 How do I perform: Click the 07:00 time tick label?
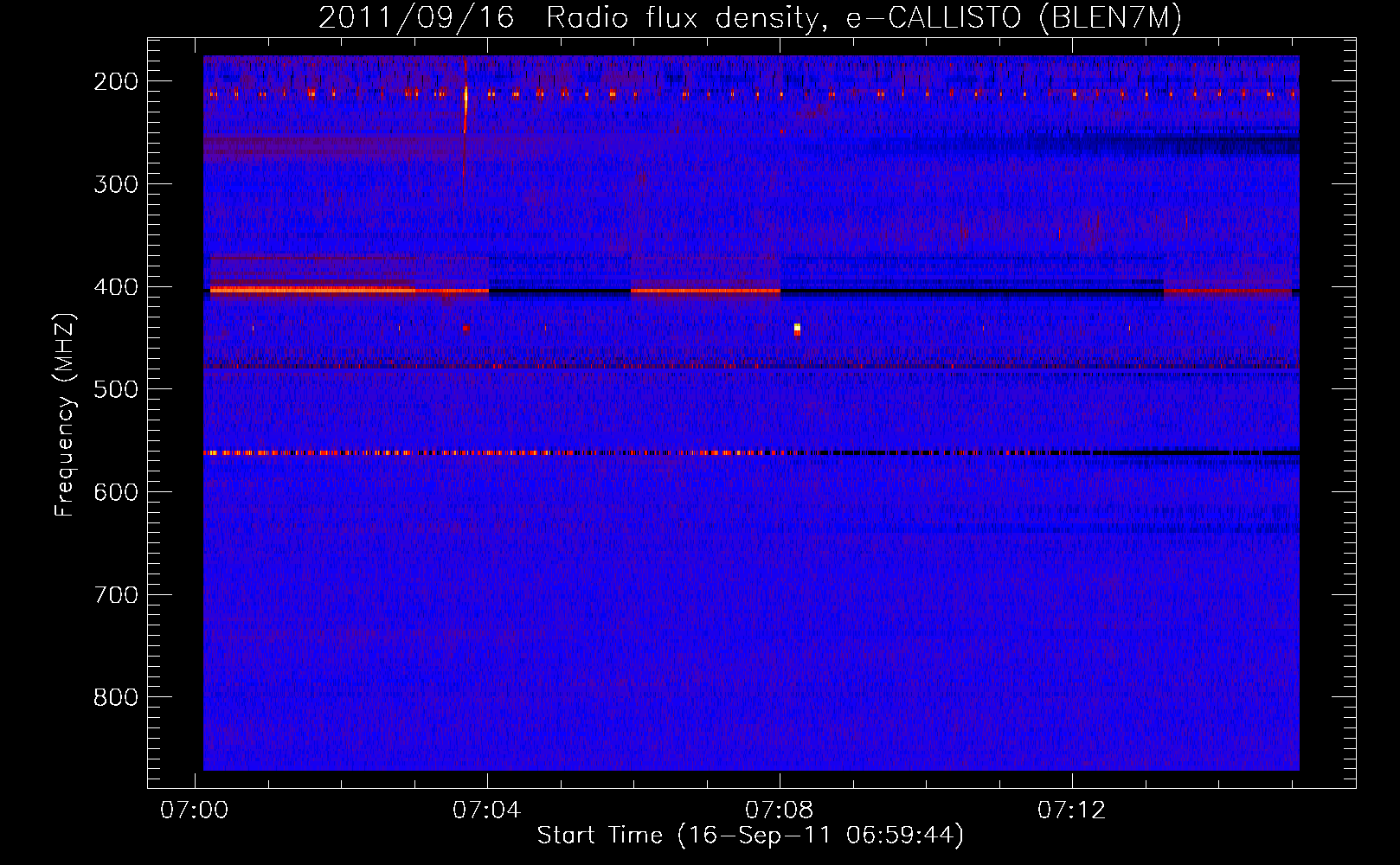tap(195, 811)
